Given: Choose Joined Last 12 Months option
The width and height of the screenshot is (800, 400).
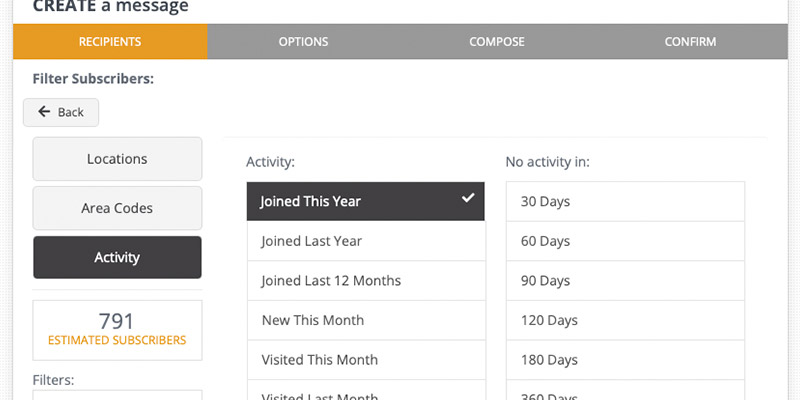Looking at the screenshot, I should tap(366, 281).
